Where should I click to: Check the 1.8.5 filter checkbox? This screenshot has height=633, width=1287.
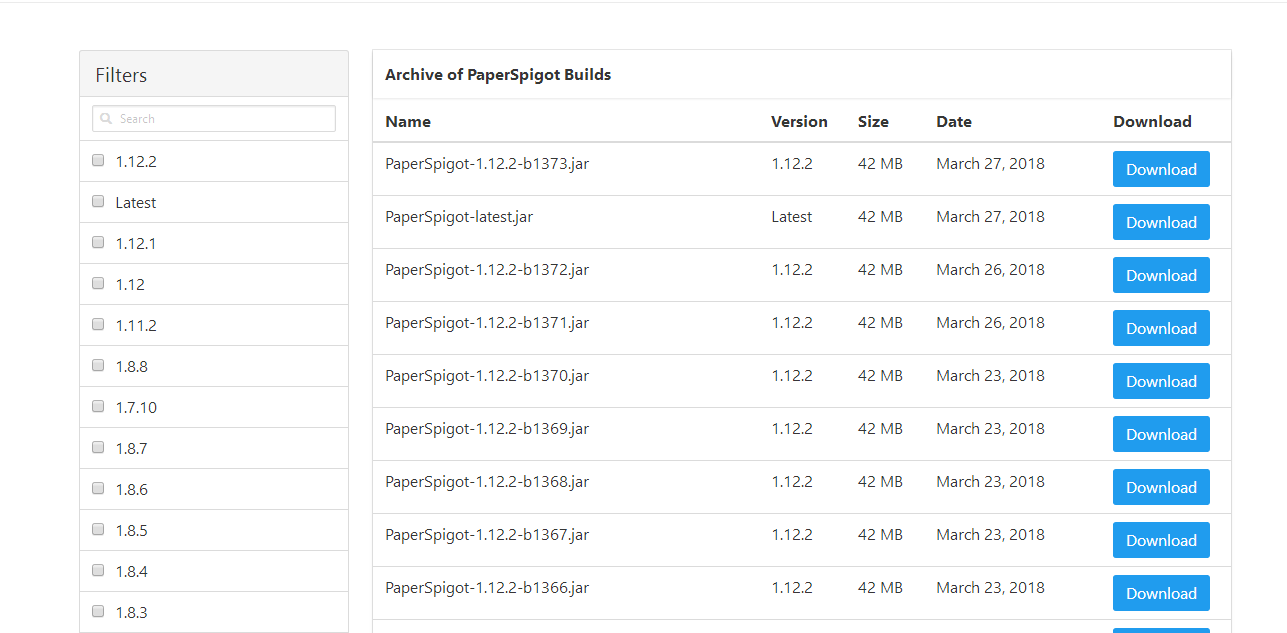(98, 529)
